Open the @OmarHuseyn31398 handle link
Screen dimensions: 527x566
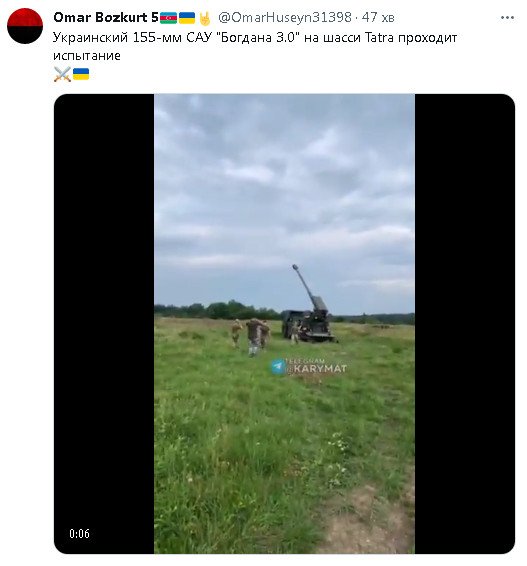[284, 17]
